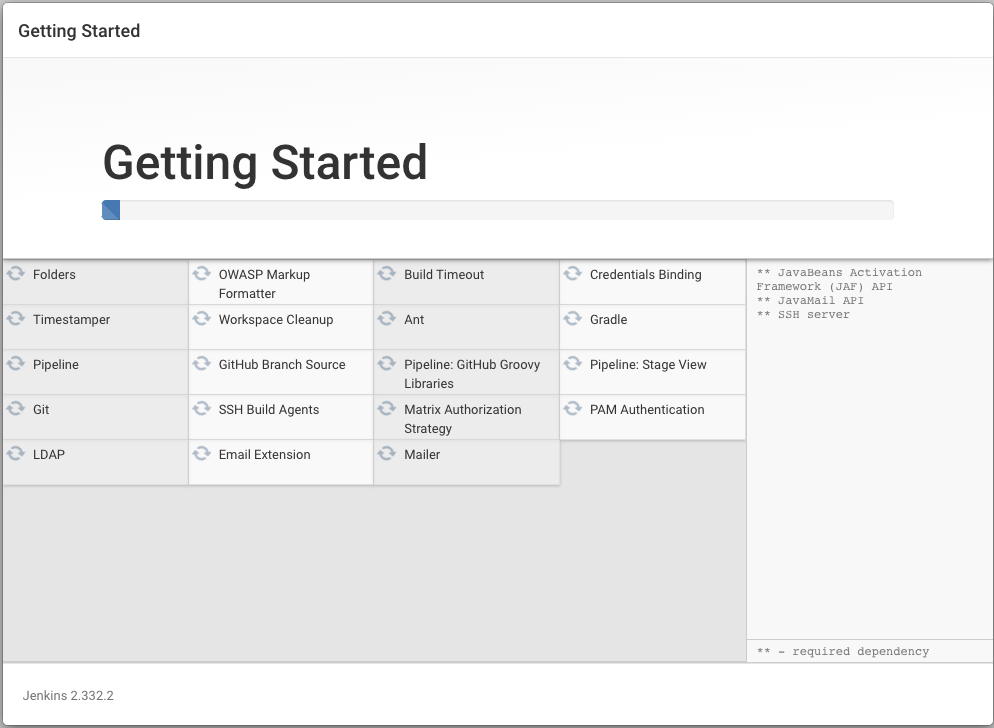Select the GitHub Branch Source label
Image resolution: width=994 pixels, height=728 pixels.
point(282,365)
